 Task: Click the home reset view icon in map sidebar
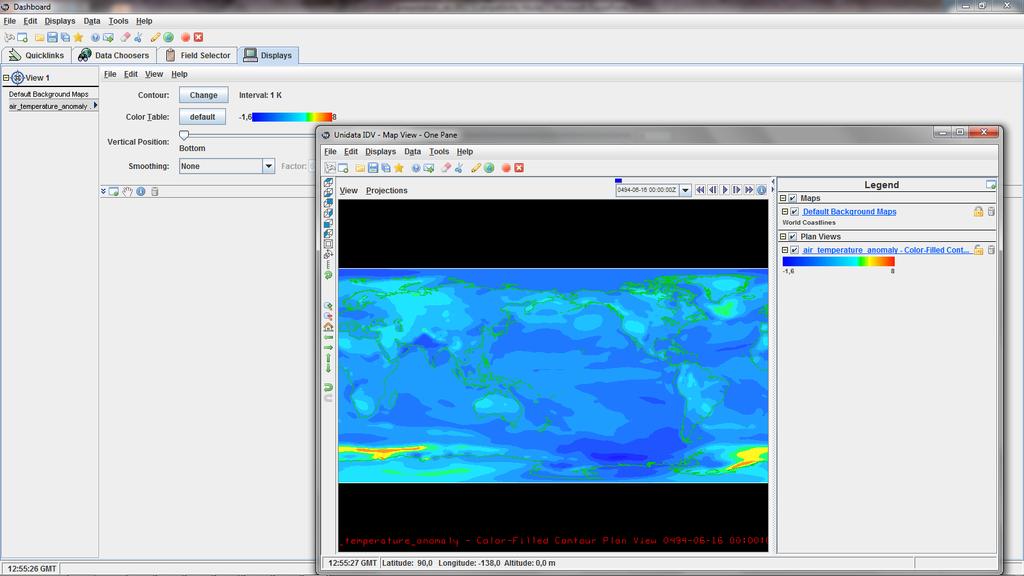click(x=328, y=327)
